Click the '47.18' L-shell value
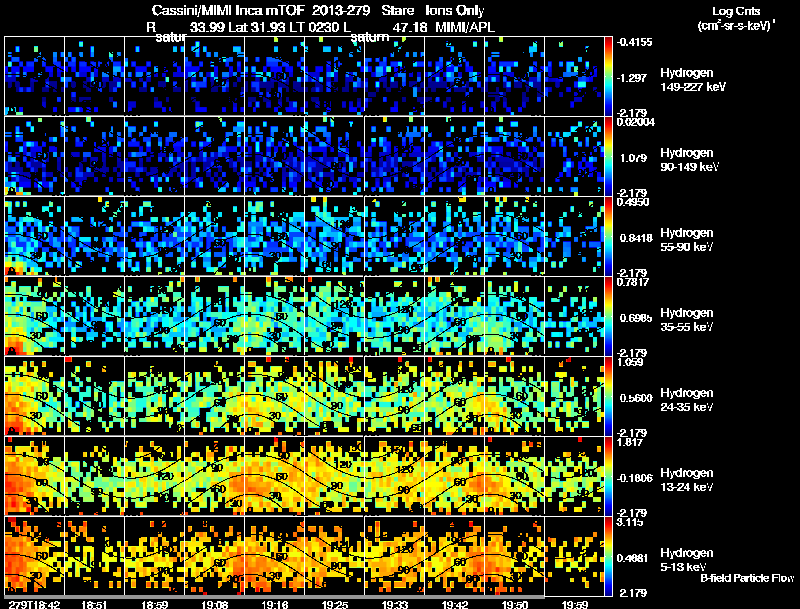The height and width of the screenshot is (609, 800). 409,27
